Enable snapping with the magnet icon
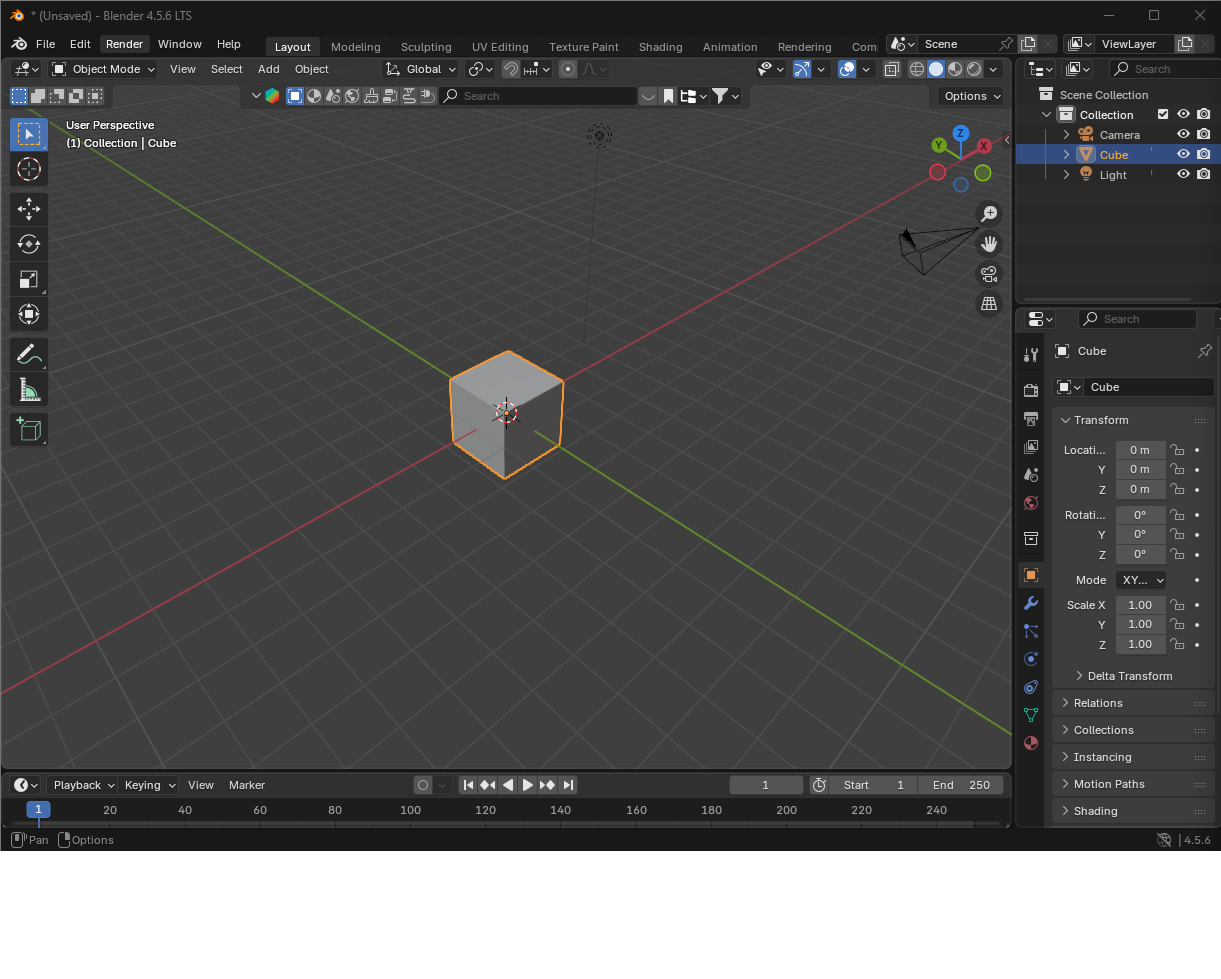The width and height of the screenshot is (1221, 979). coord(510,69)
